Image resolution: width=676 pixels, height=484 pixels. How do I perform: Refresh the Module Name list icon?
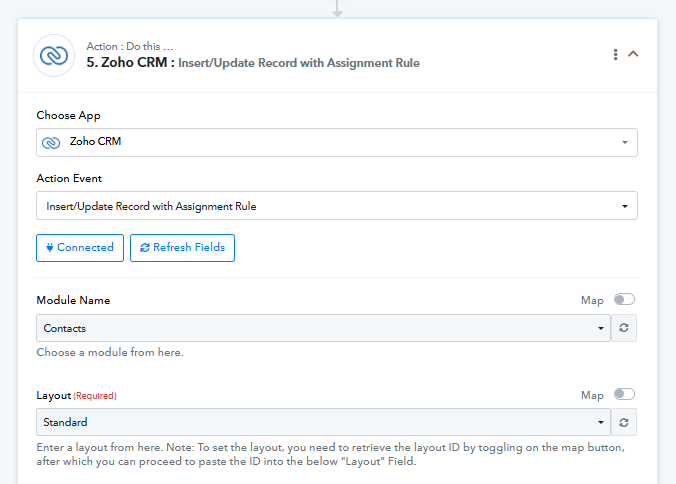pyautogui.click(x=624, y=328)
